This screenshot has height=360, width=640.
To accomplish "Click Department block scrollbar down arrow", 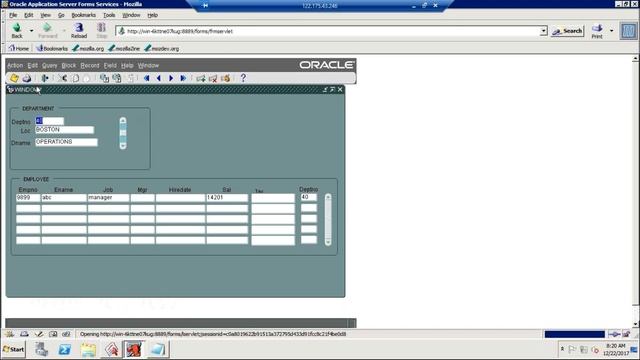I will click(123, 145).
